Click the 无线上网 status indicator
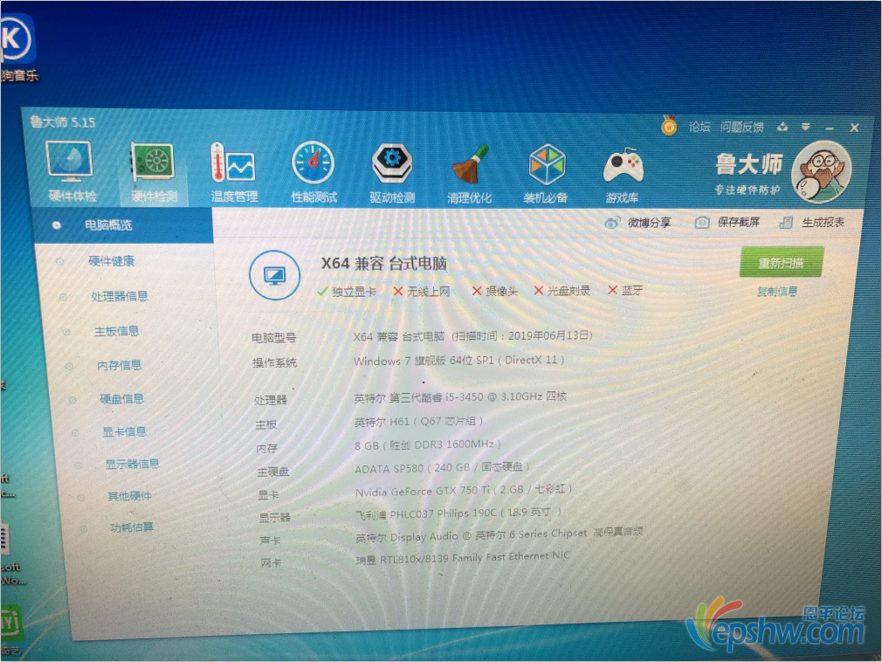Image resolution: width=882 pixels, height=662 pixels. pos(421,291)
